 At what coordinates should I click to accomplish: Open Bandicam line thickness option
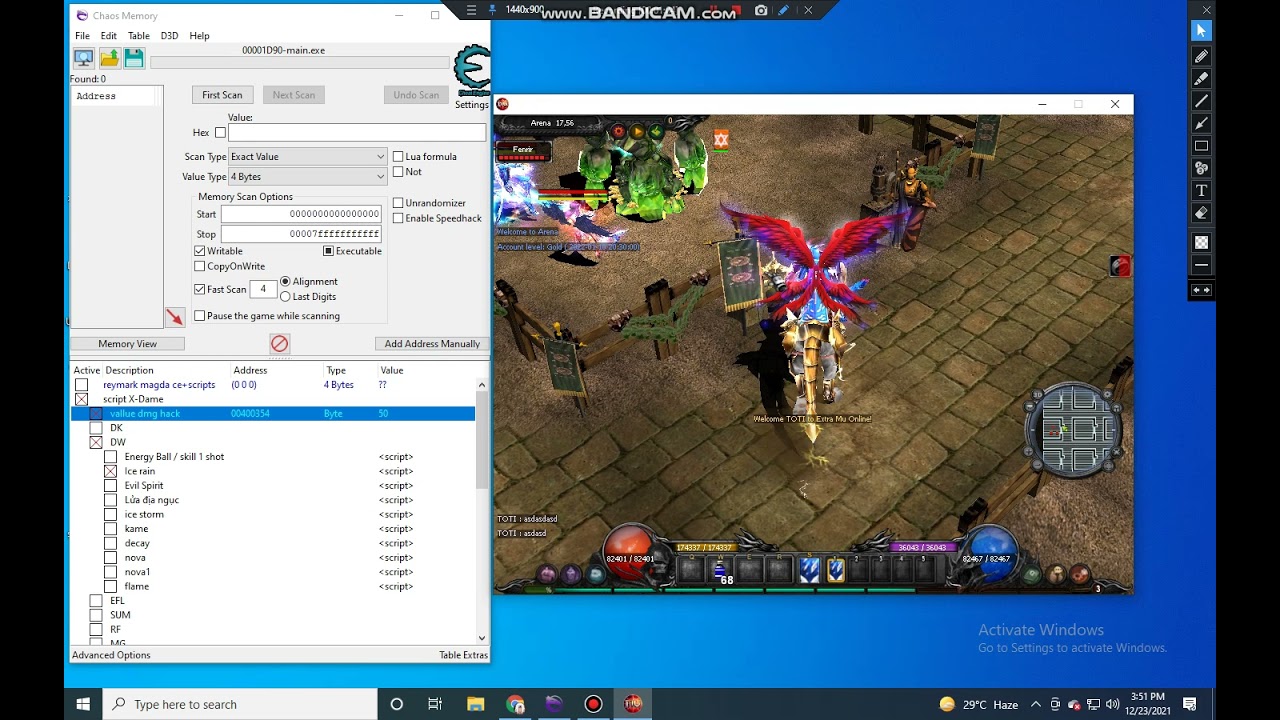point(1201,265)
